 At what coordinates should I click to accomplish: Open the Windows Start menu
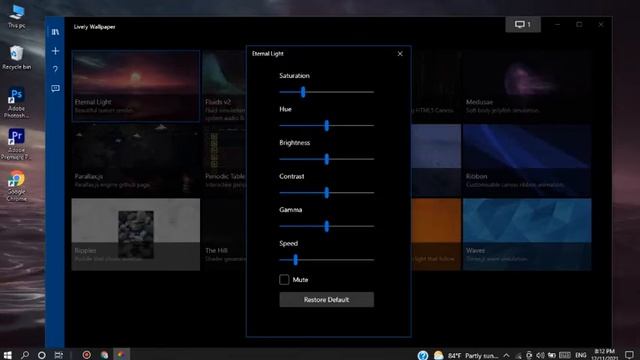7,355
